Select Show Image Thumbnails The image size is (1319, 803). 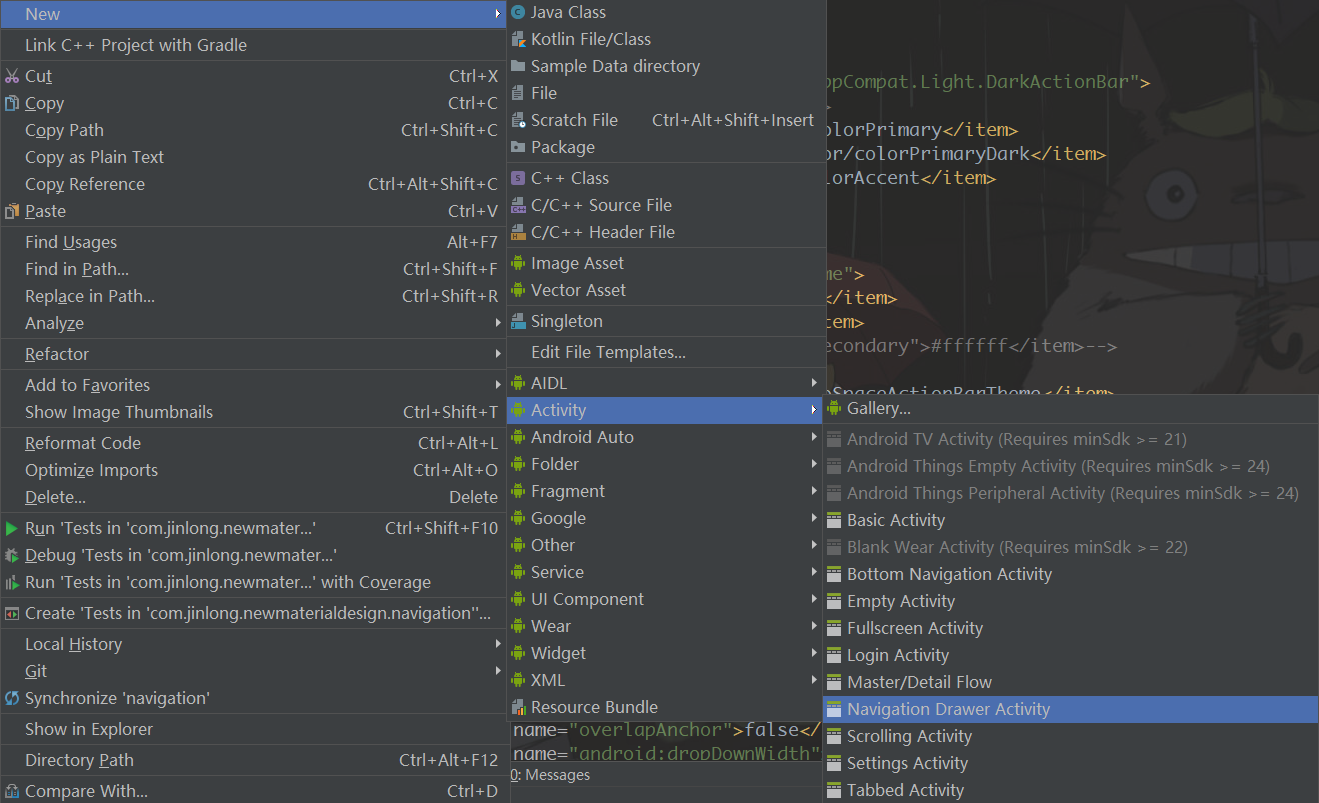click(x=252, y=412)
